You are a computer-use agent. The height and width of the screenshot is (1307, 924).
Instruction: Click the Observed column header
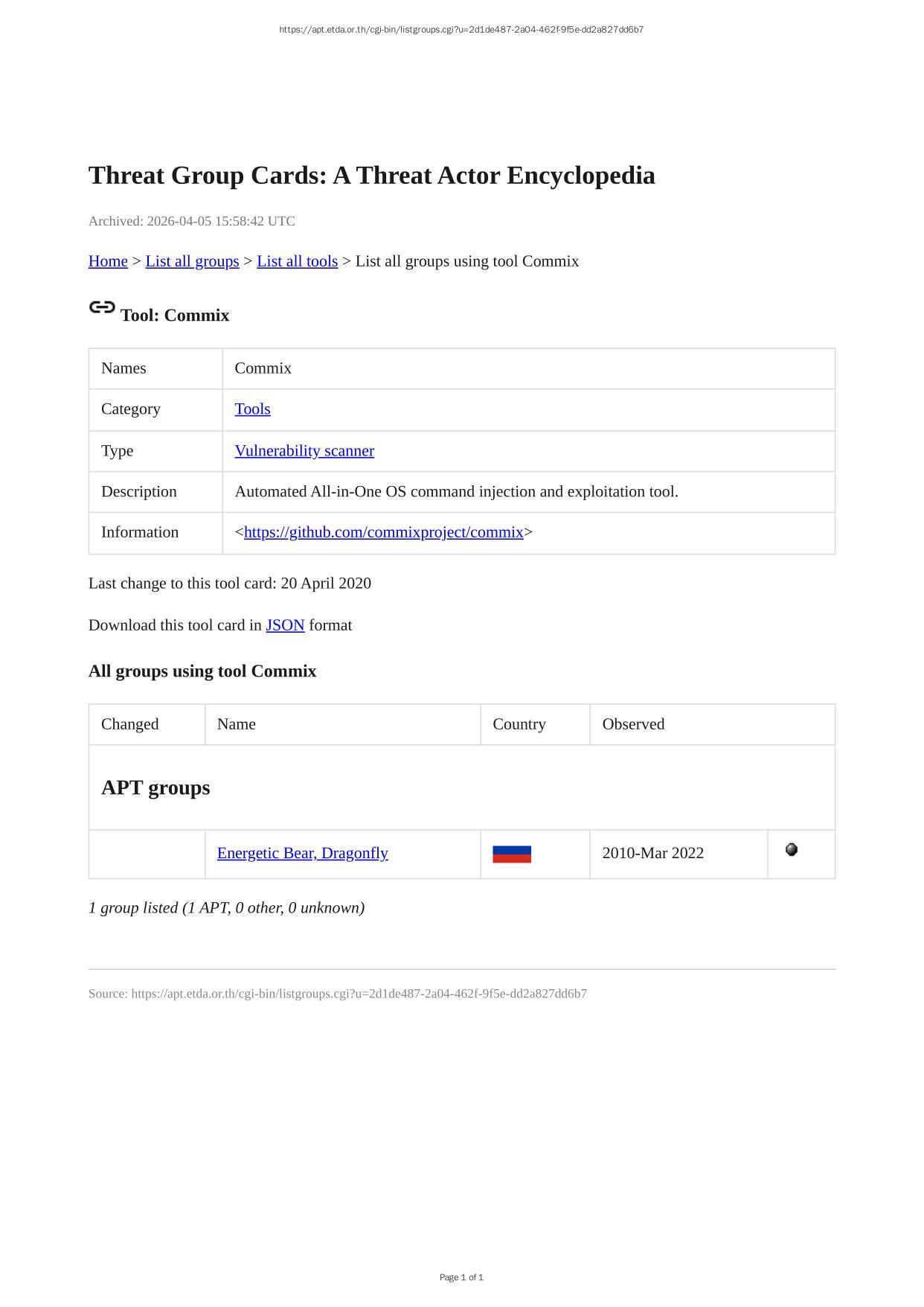tap(633, 724)
